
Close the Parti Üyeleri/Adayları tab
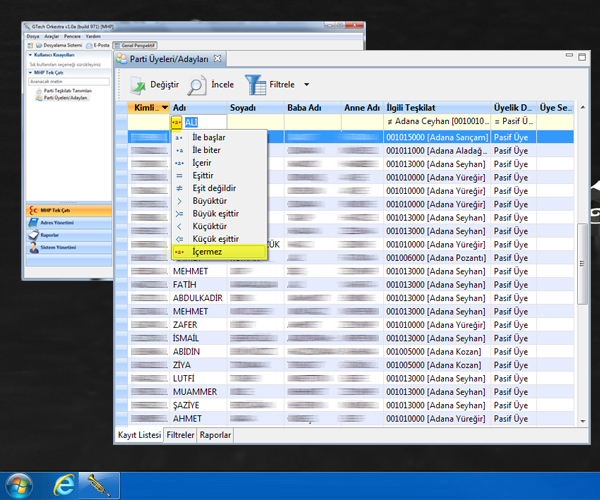[217, 59]
